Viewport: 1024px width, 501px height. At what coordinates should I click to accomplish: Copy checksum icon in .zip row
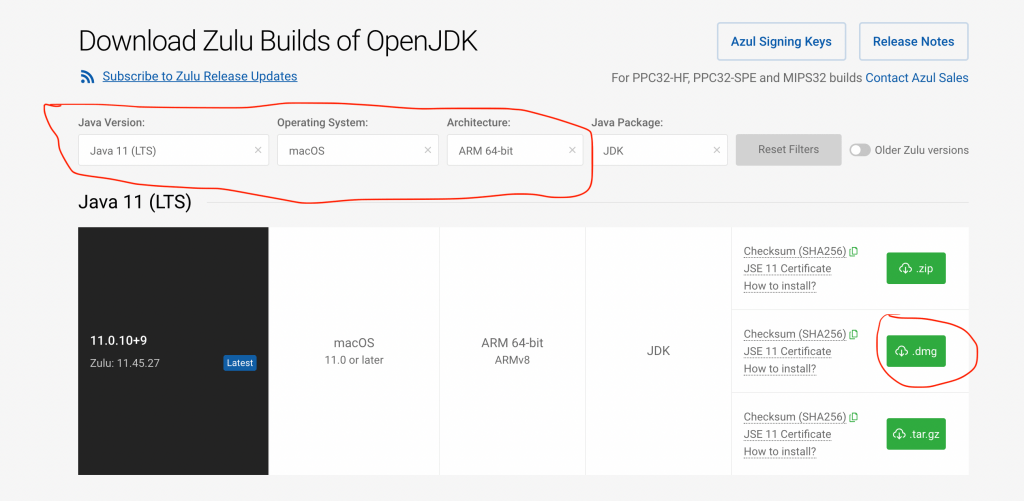854,251
